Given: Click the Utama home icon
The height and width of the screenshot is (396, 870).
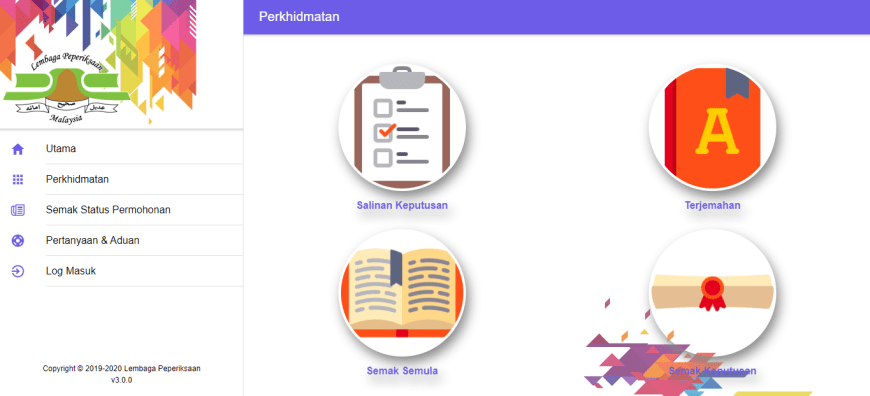Looking at the screenshot, I should coord(18,149).
